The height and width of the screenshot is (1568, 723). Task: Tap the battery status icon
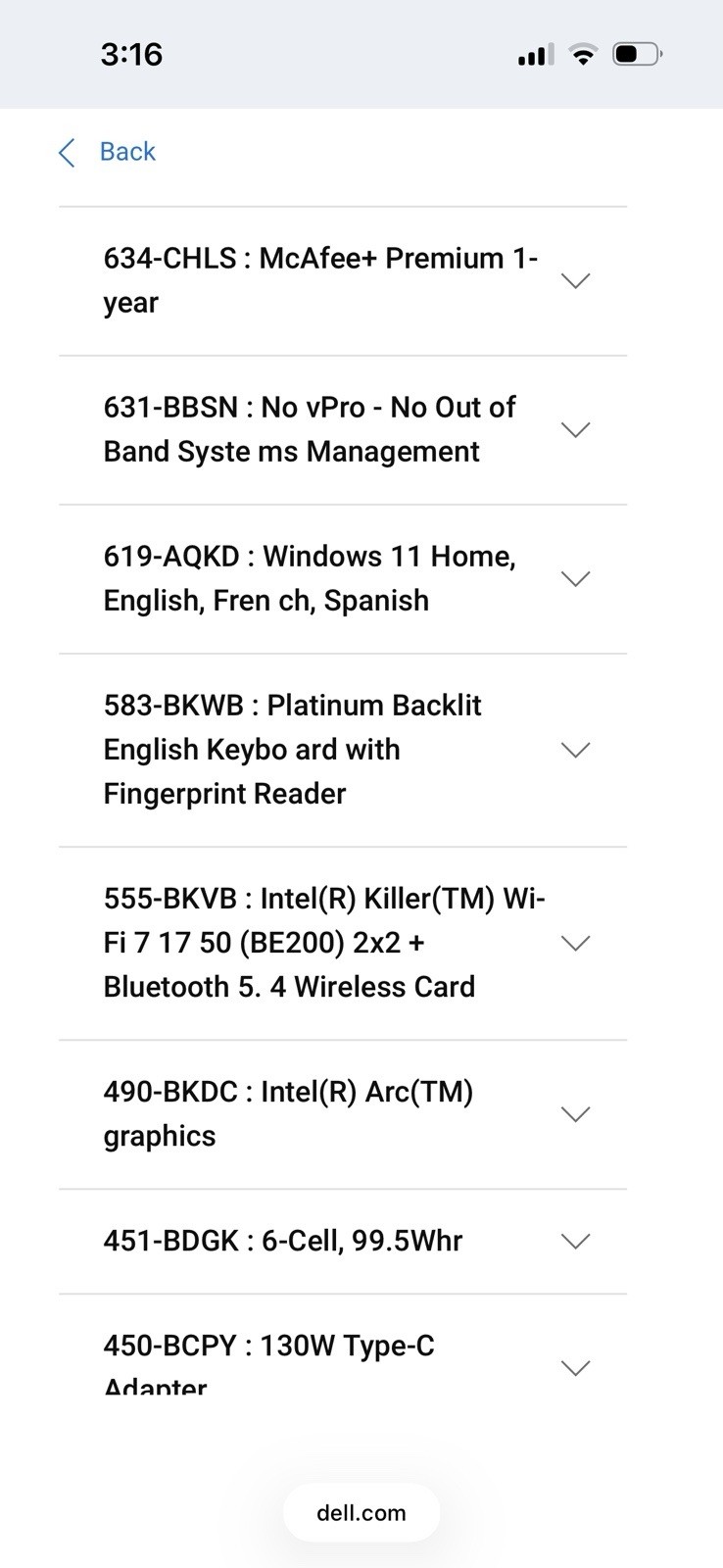click(638, 54)
